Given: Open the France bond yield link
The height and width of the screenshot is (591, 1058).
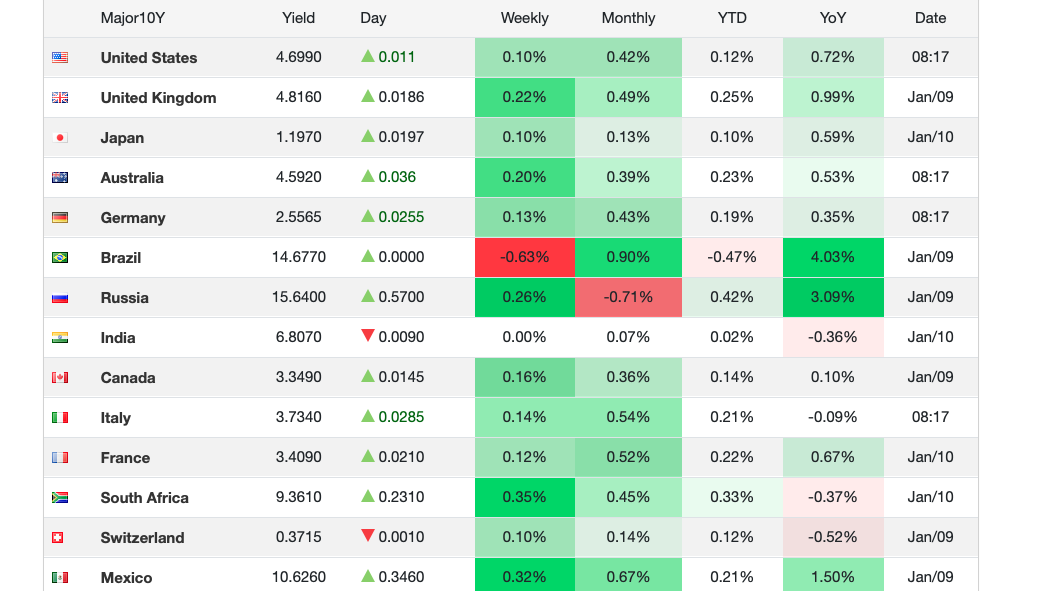Looking at the screenshot, I should 126,458.
